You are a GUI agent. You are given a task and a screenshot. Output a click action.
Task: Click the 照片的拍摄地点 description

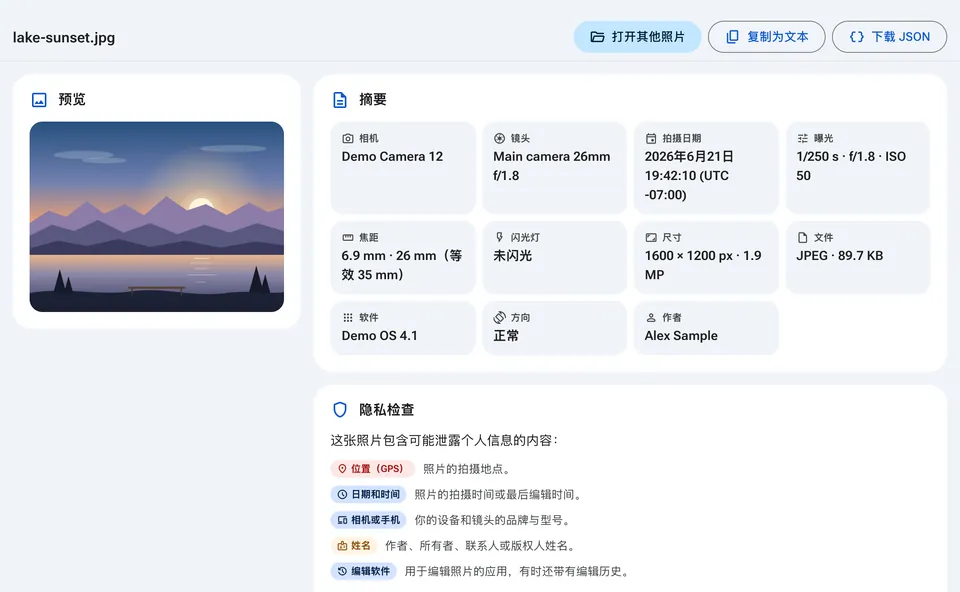tap(467, 469)
